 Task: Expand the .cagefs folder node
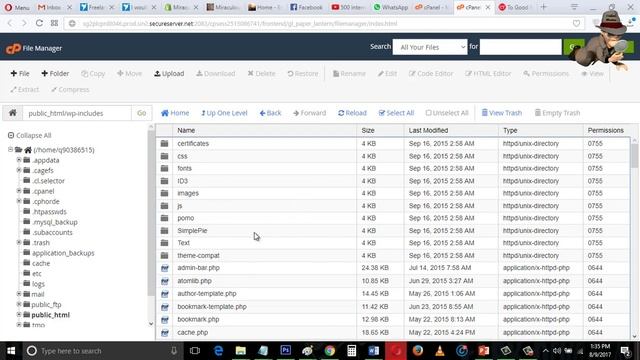coord(19,170)
